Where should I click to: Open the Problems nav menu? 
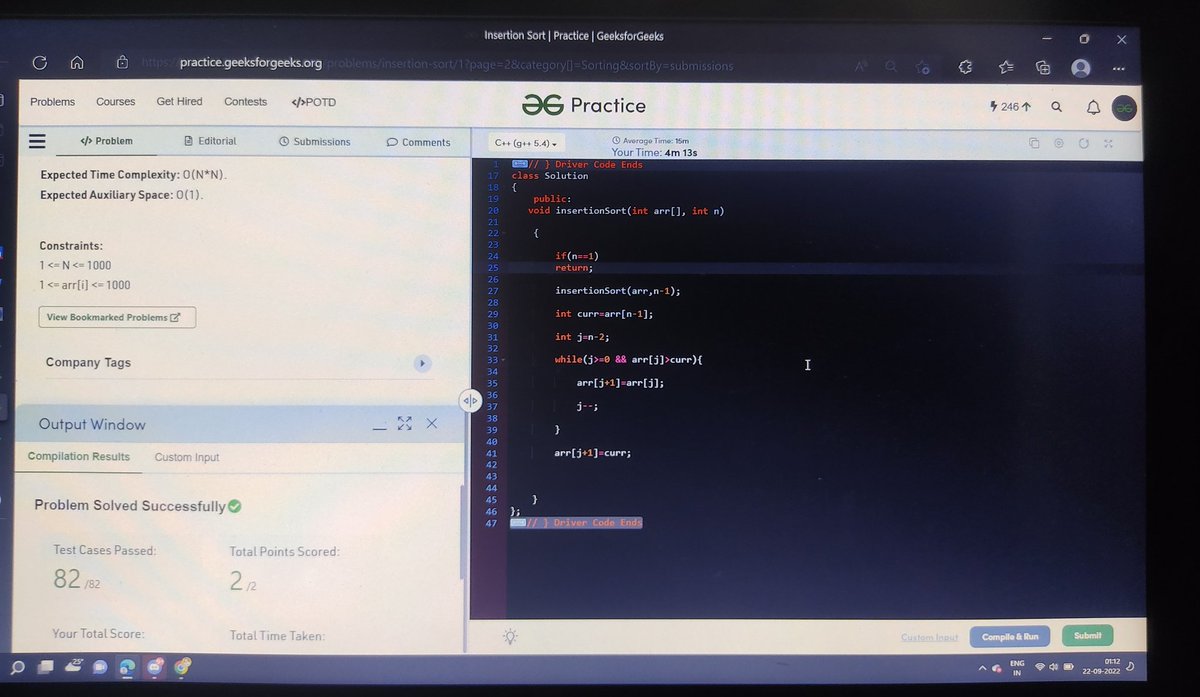coord(52,102)
